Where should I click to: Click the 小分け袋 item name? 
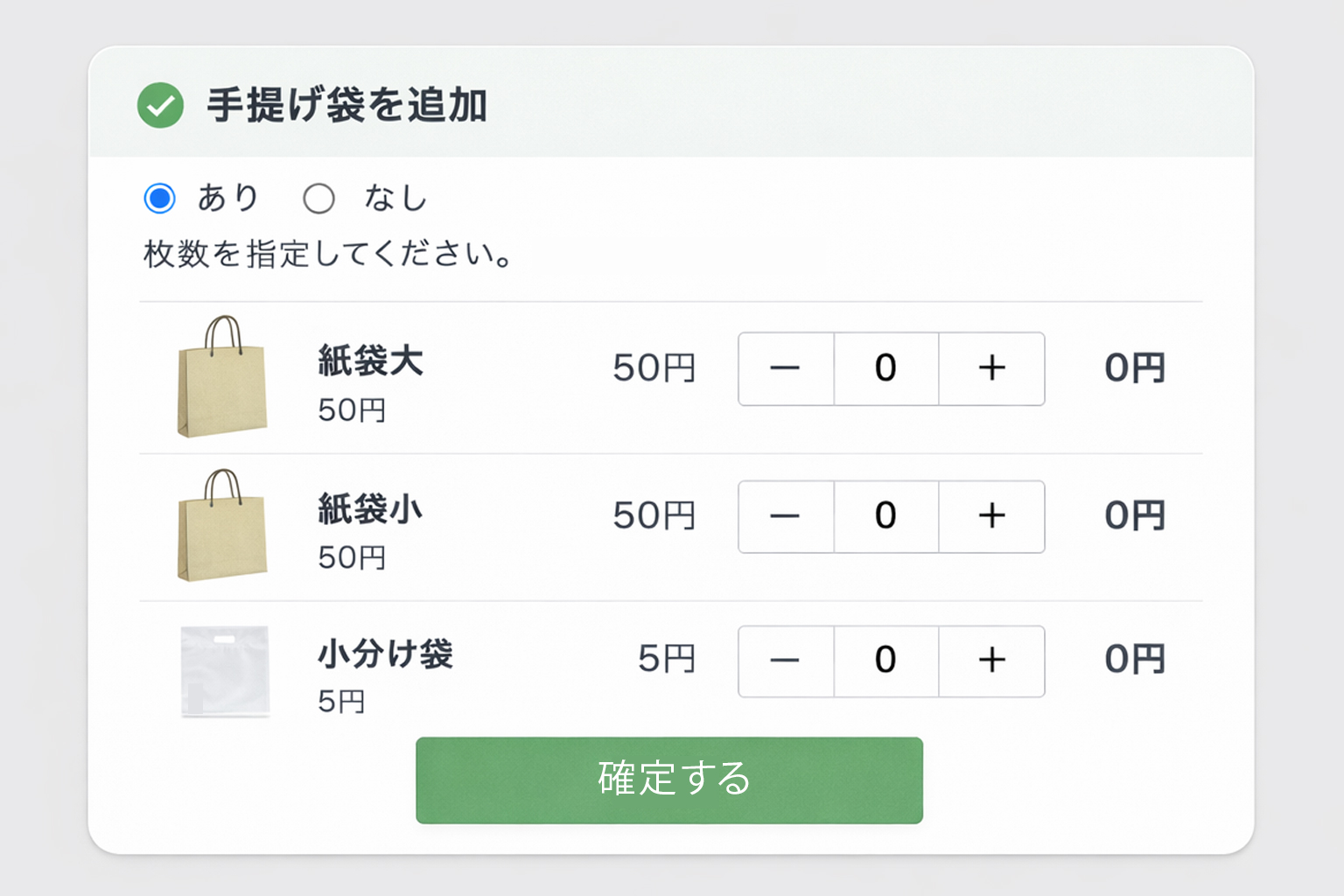click(385, 654)
